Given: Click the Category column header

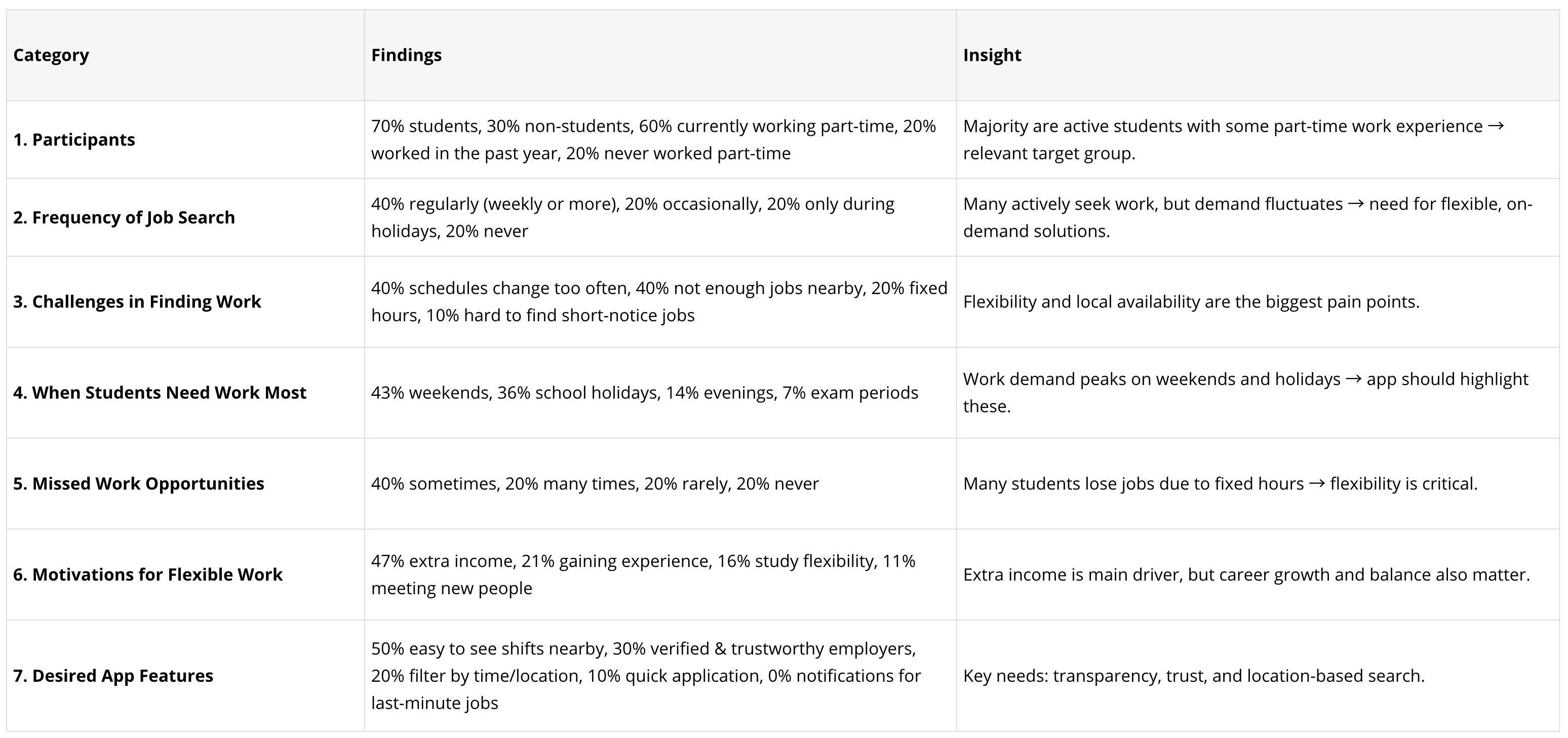Looking at the screenshot, I should (51, 55).
